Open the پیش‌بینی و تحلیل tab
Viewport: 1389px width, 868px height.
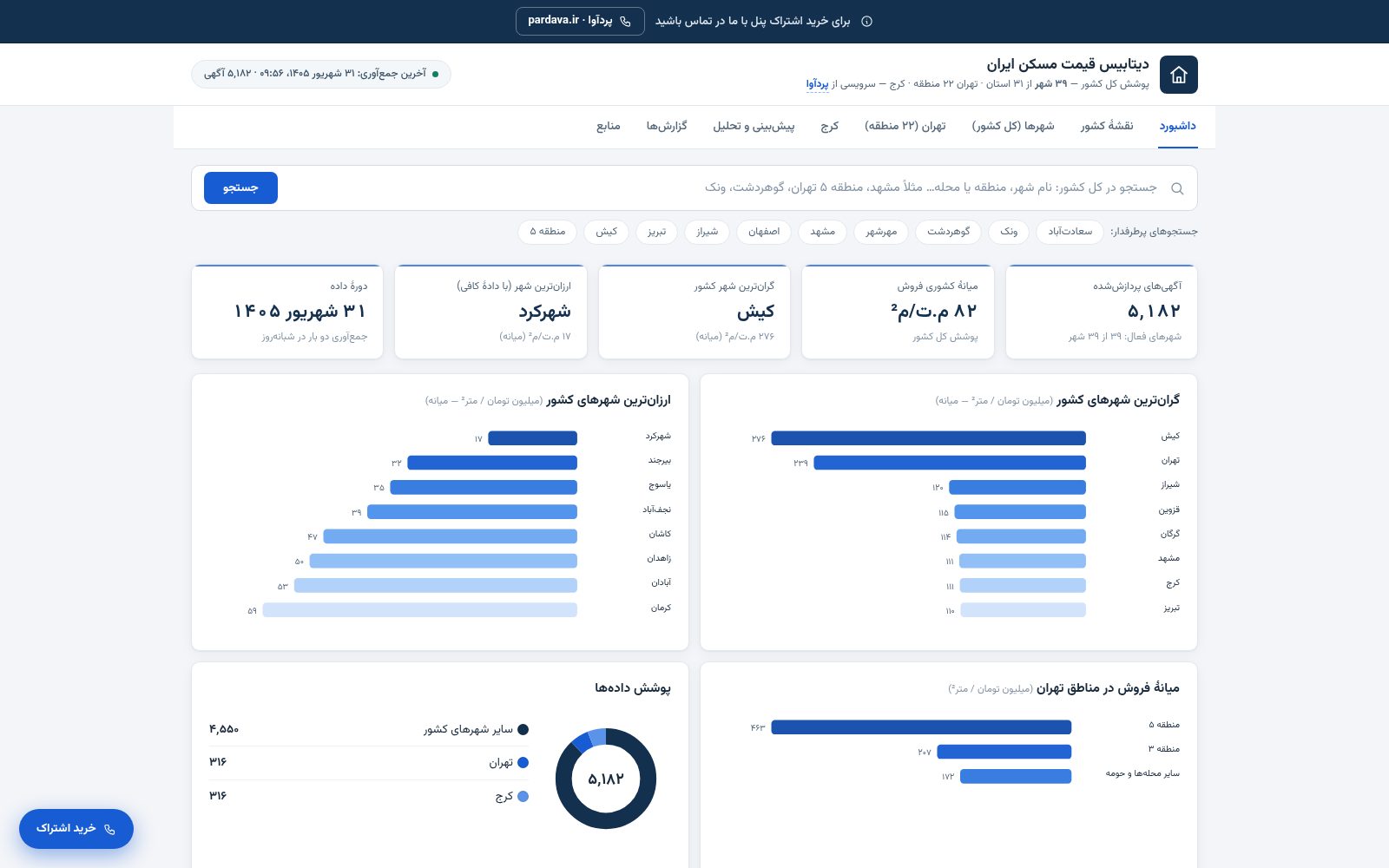tap(754, 127)
